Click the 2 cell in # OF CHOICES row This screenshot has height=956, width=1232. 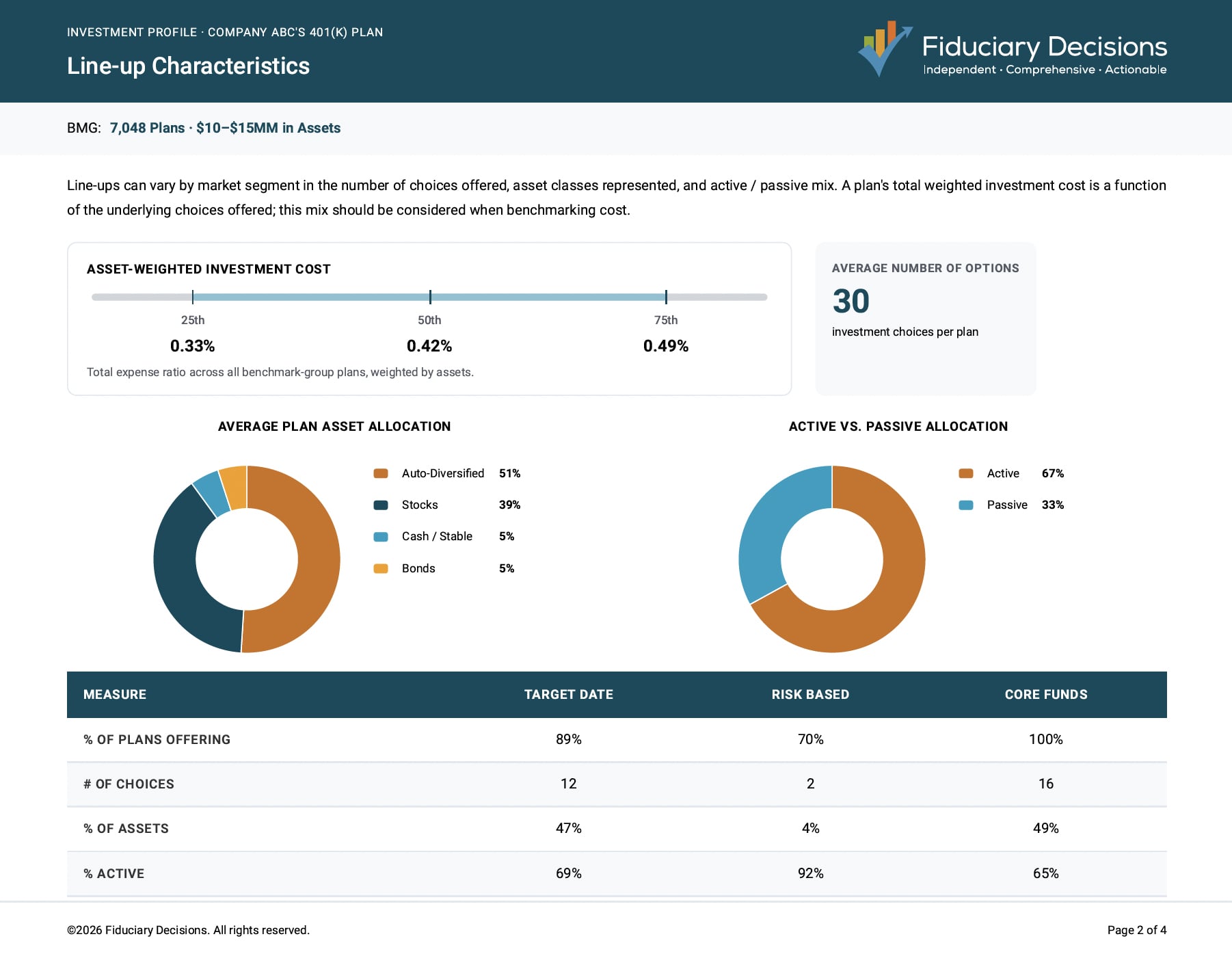point(811,784)
